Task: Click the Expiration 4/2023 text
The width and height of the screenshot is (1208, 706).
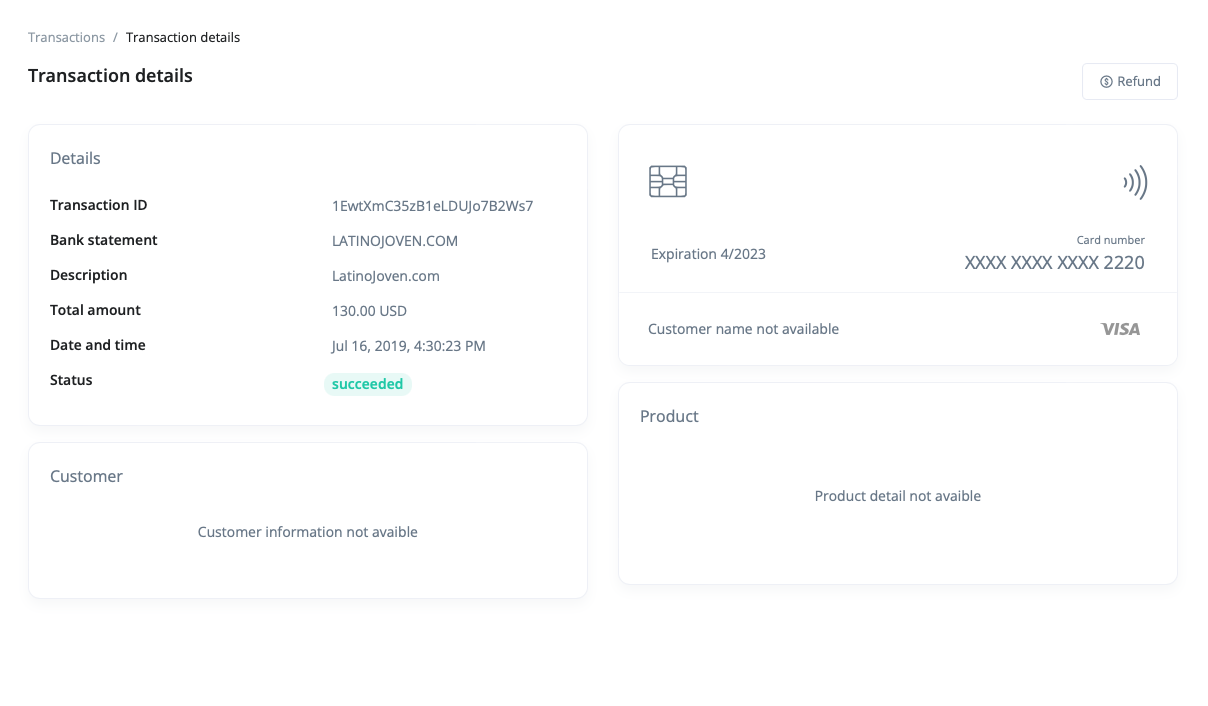Action: 708,254
